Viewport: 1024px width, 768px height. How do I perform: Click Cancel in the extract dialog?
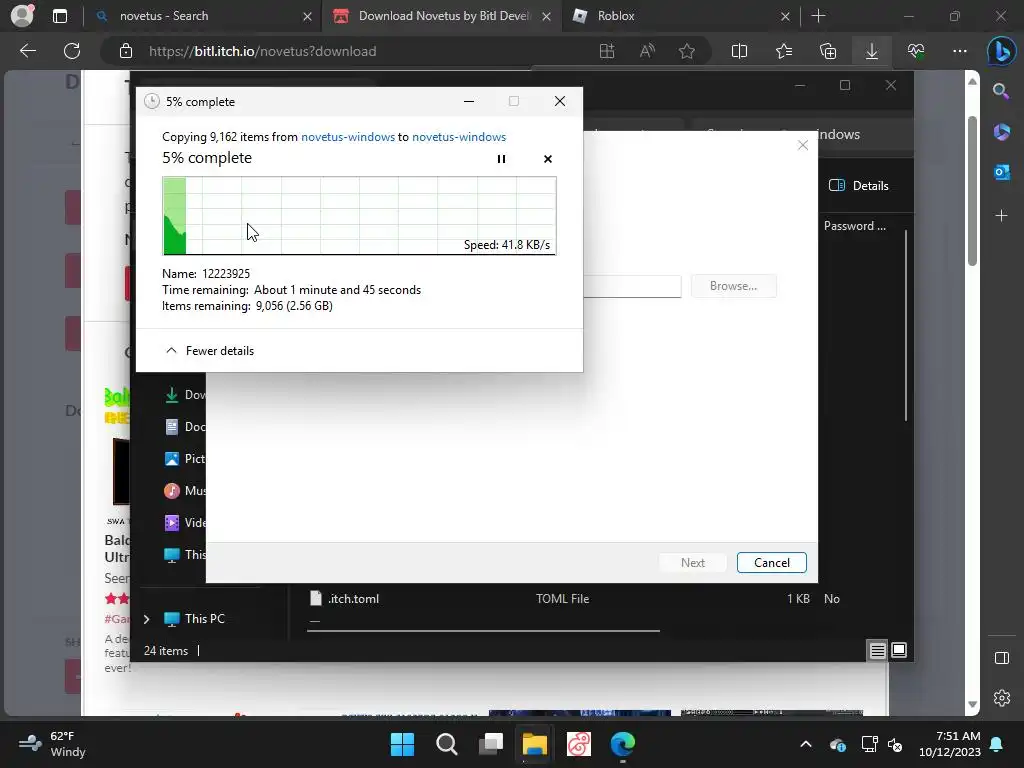pos(771,562)
